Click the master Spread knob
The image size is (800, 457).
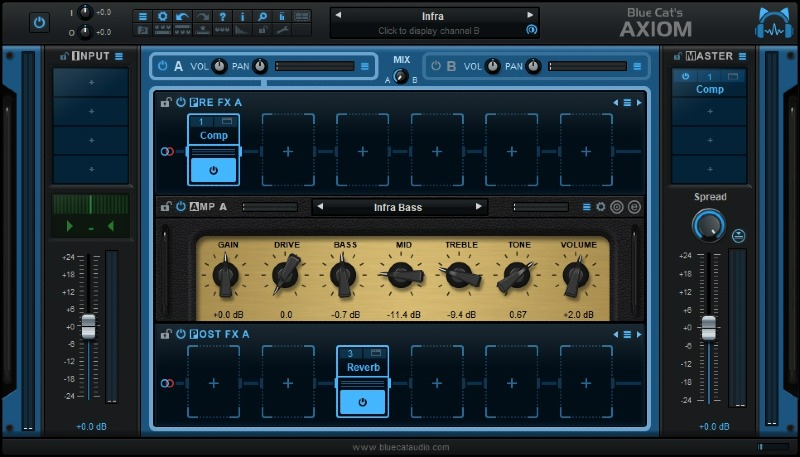click(709, 225)
